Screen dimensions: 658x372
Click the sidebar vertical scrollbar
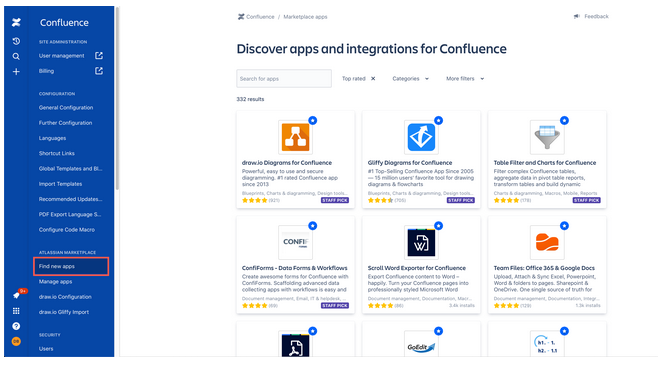117,98
